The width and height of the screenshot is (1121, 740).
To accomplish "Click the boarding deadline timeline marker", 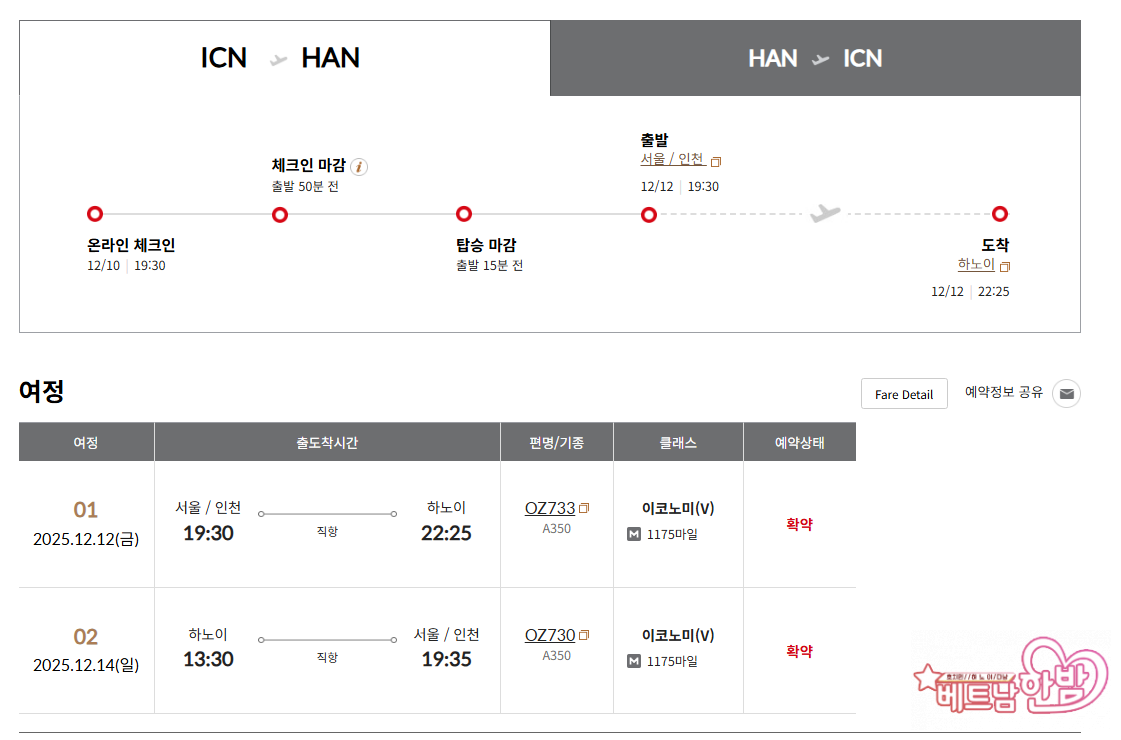I will (464, 214).
